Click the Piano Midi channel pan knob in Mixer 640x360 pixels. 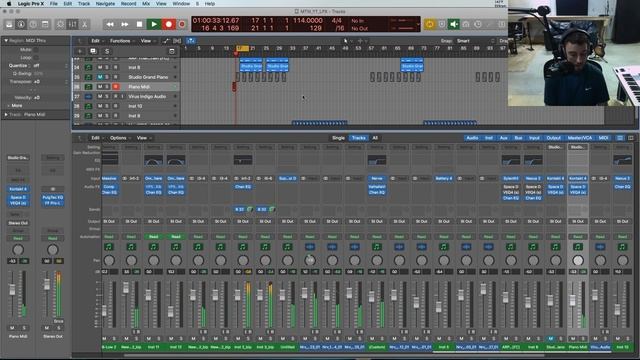point(578,260)
